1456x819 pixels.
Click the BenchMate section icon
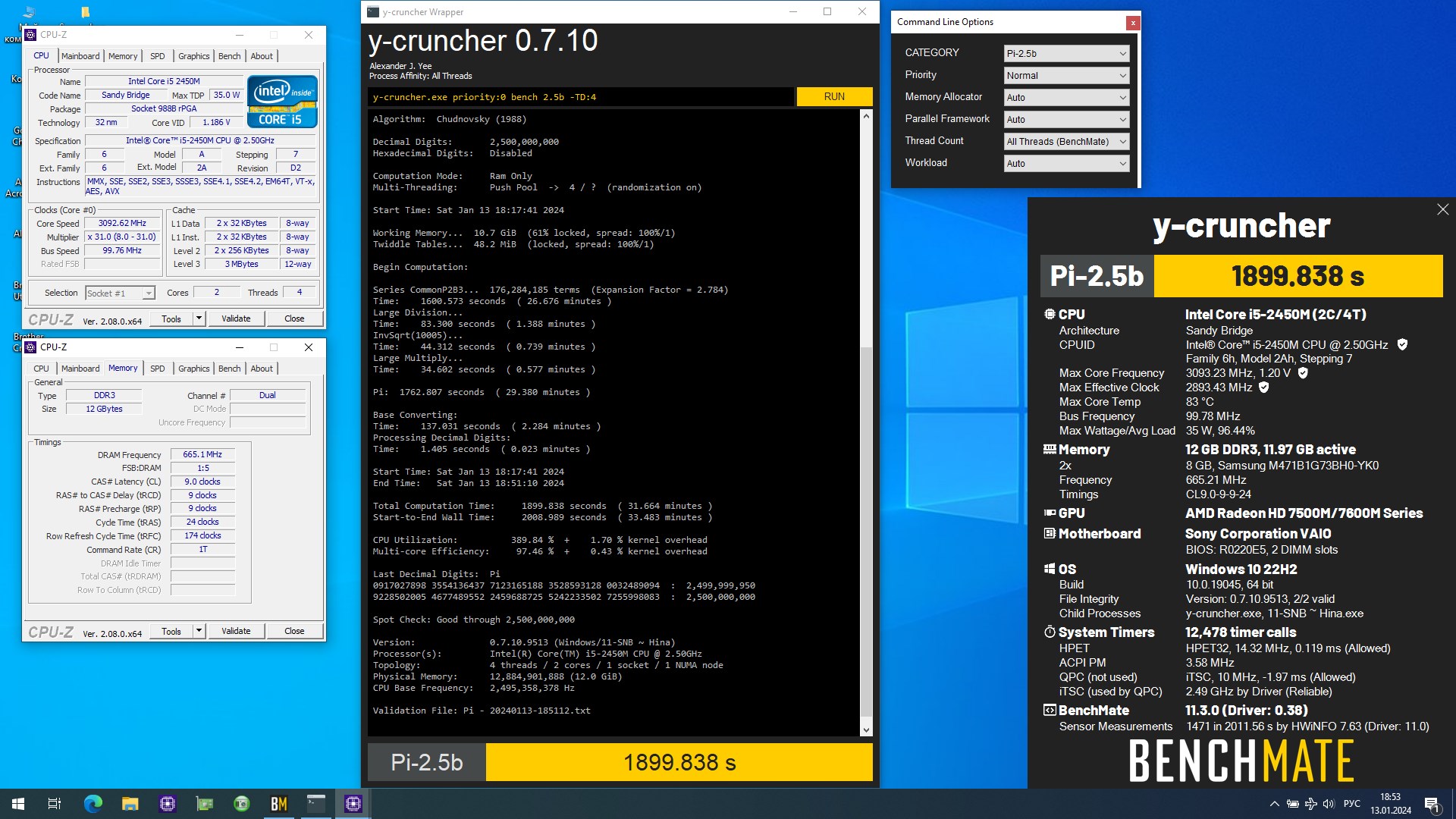pos(1050,710)
